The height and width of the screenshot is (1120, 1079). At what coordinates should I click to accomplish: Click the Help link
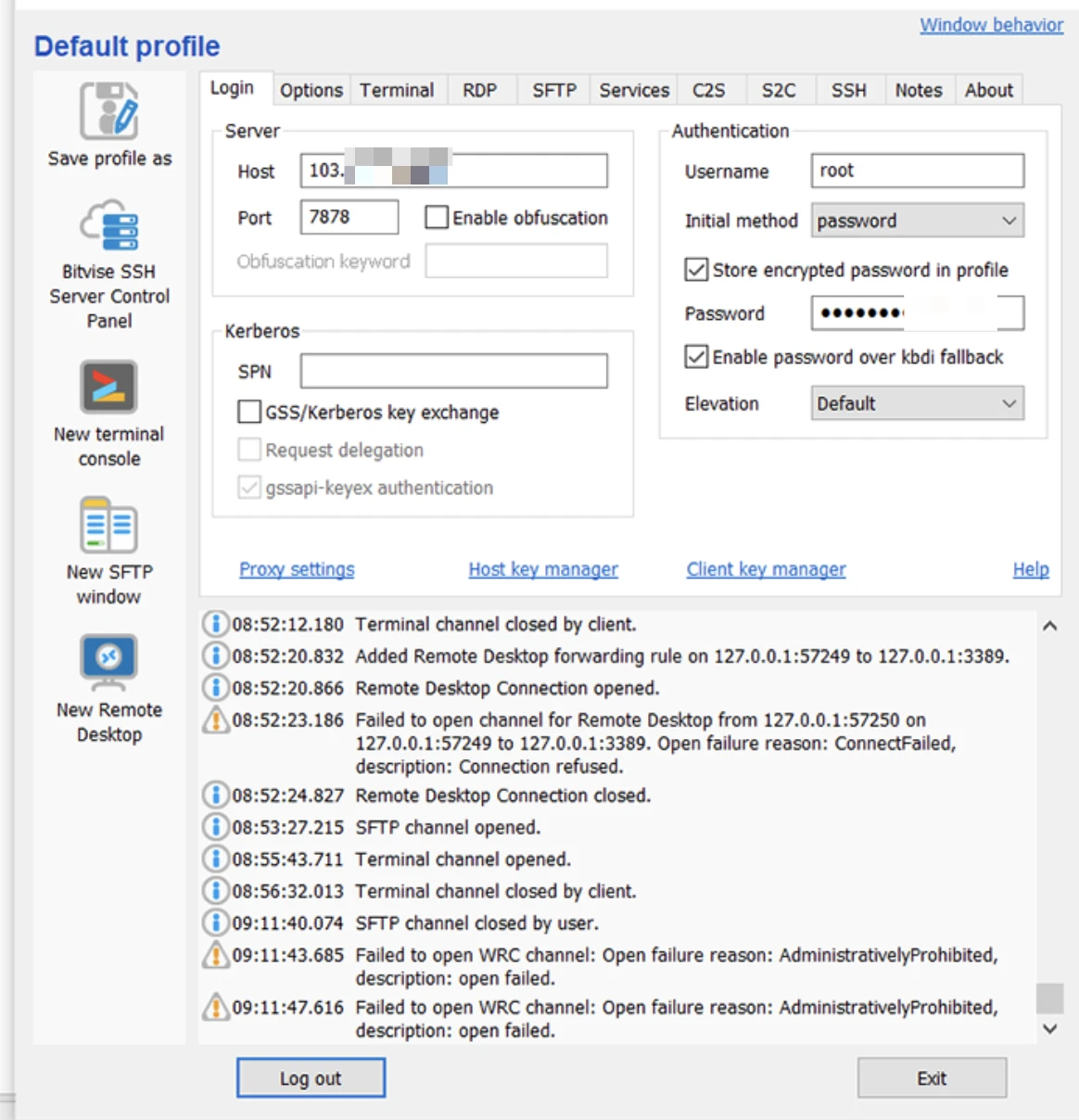(1031, 569)
